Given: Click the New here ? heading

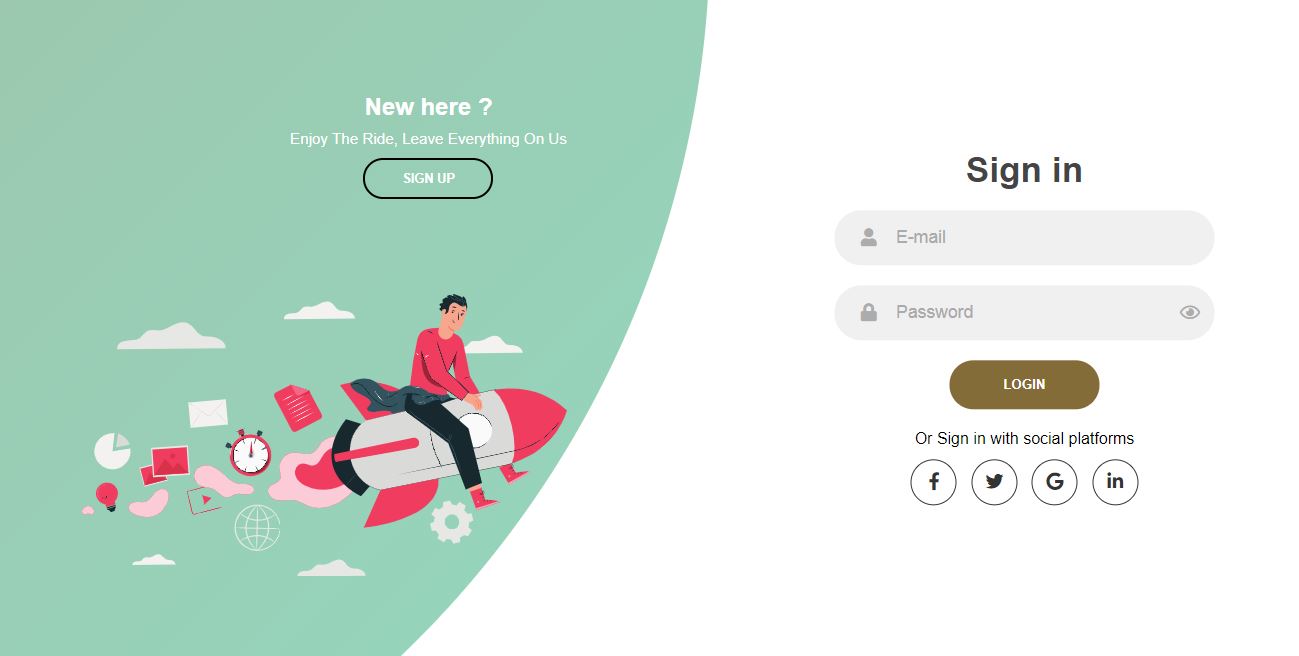Looking at the screenshot, I should click(428, 107).
